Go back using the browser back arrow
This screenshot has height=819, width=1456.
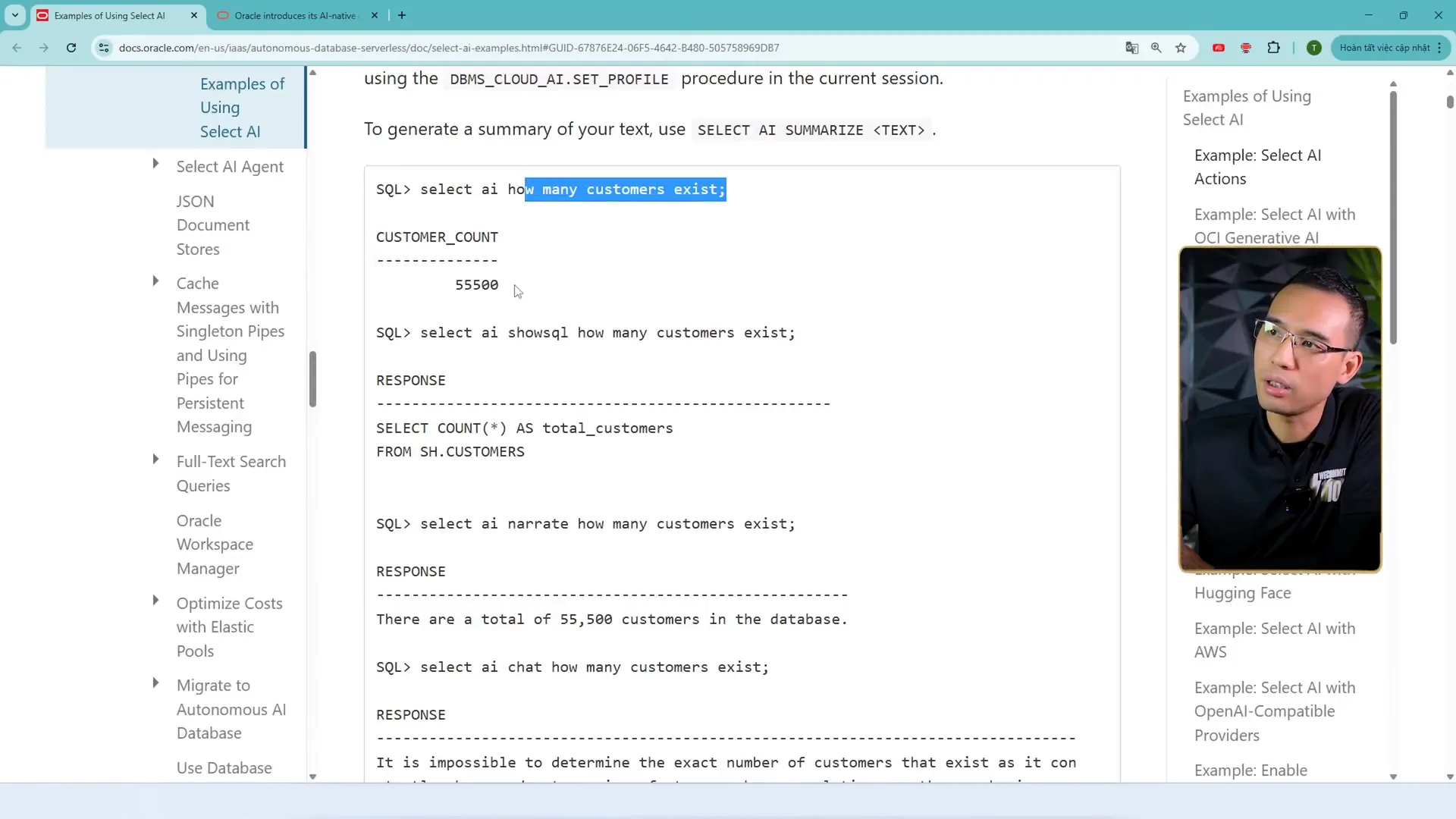tap(17, 48)
